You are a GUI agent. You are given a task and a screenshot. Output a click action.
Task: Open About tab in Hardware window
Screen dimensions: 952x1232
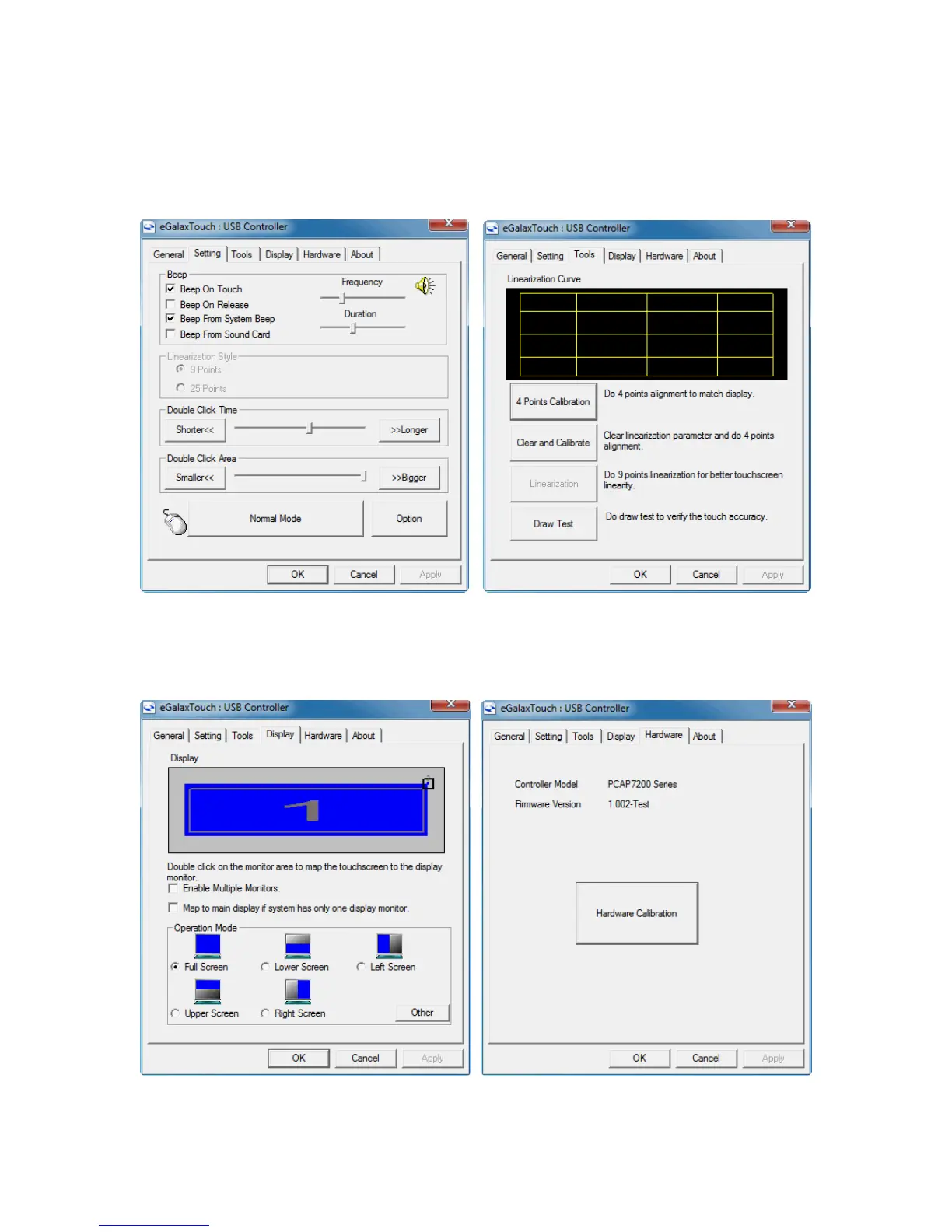point(705,736)
